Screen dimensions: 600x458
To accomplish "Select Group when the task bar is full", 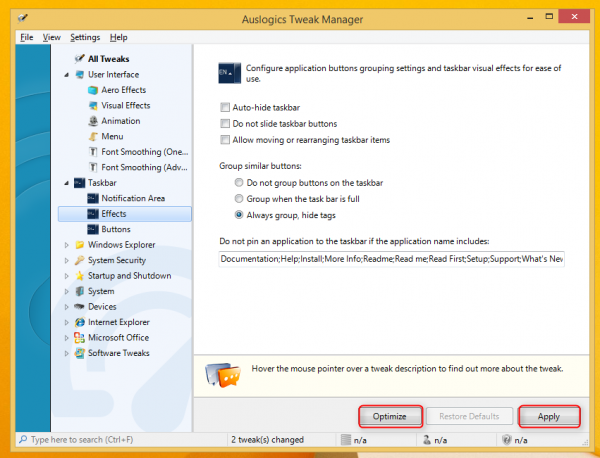I will click(239, 199).
